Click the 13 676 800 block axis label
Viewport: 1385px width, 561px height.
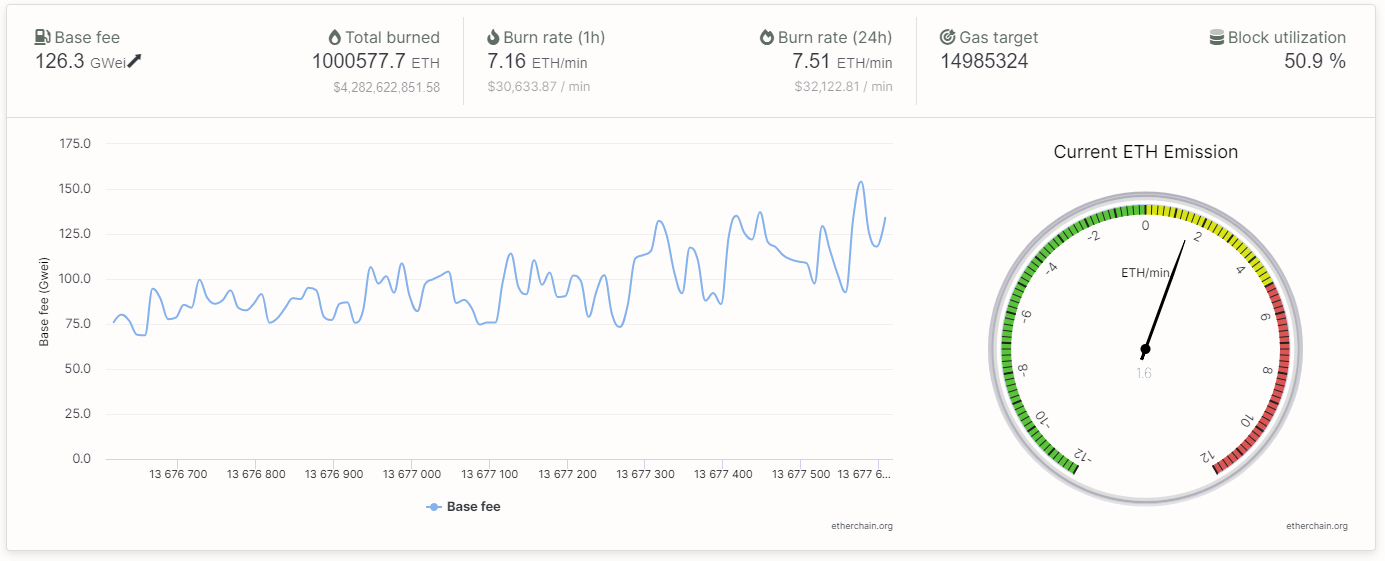(256, 474)
